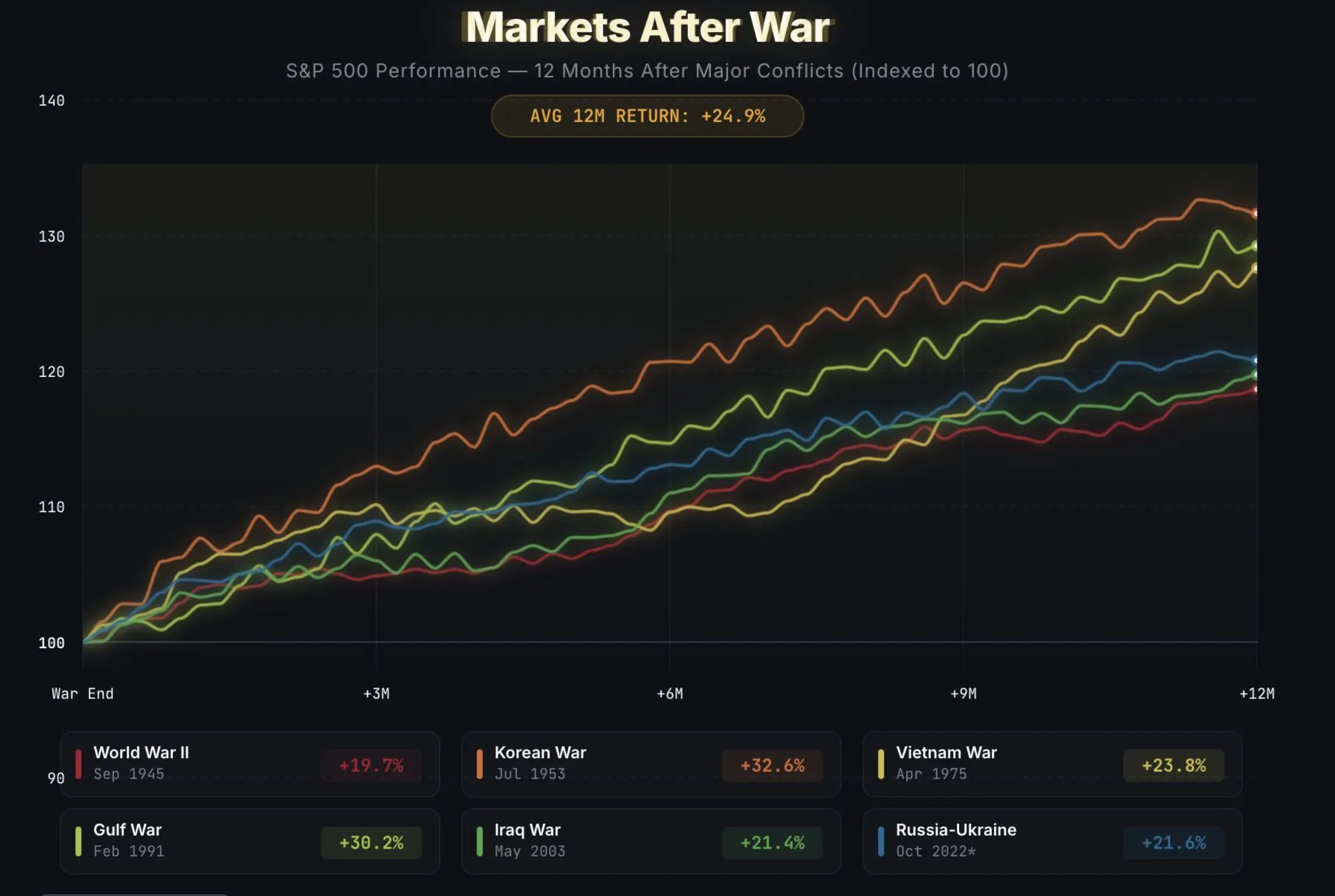The image size is (1335, 896).
Task: Toggle the Iraq War legend entry
Action: point(651,842)
